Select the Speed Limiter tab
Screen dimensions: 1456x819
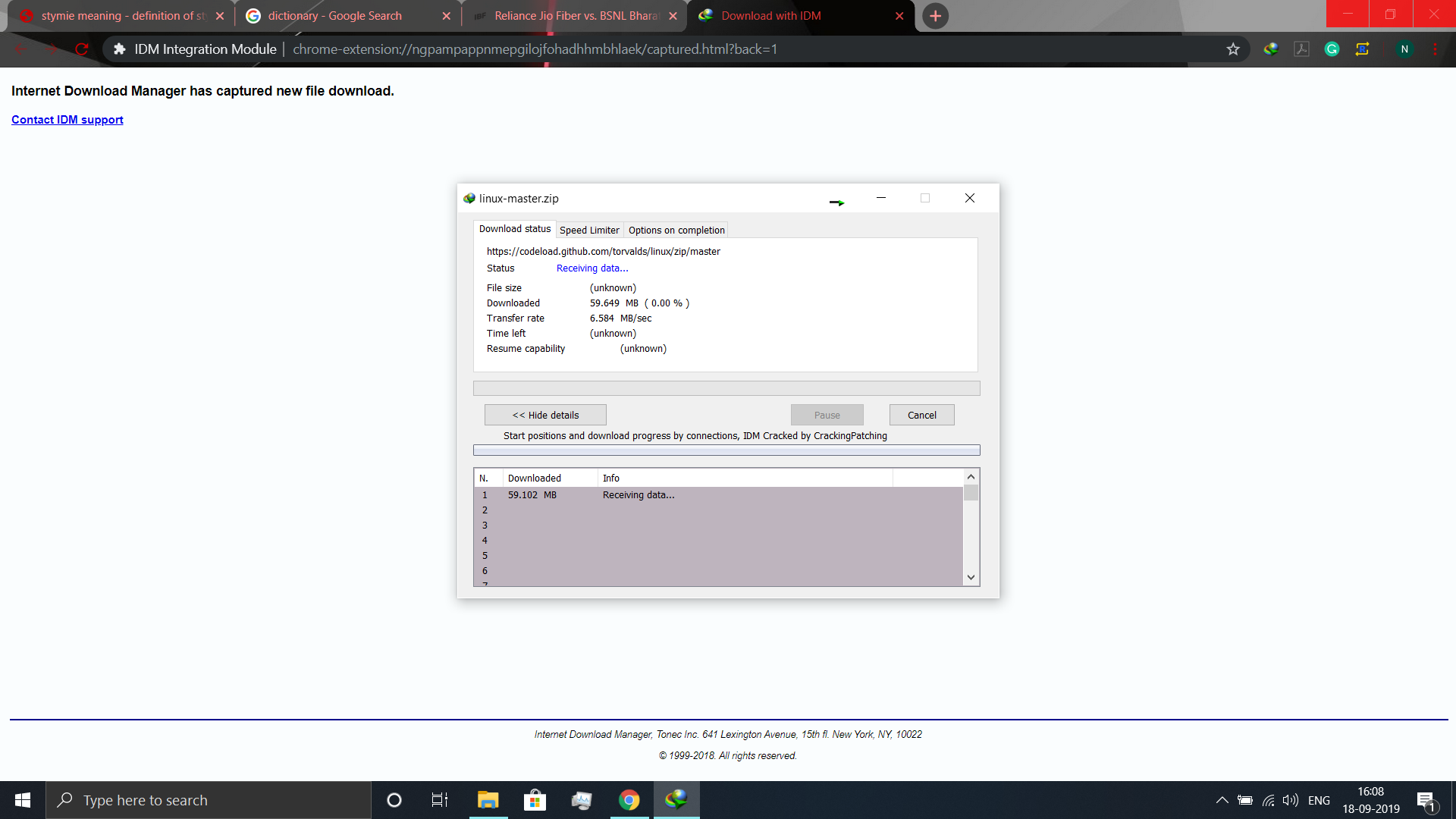(x=588, y=230)
